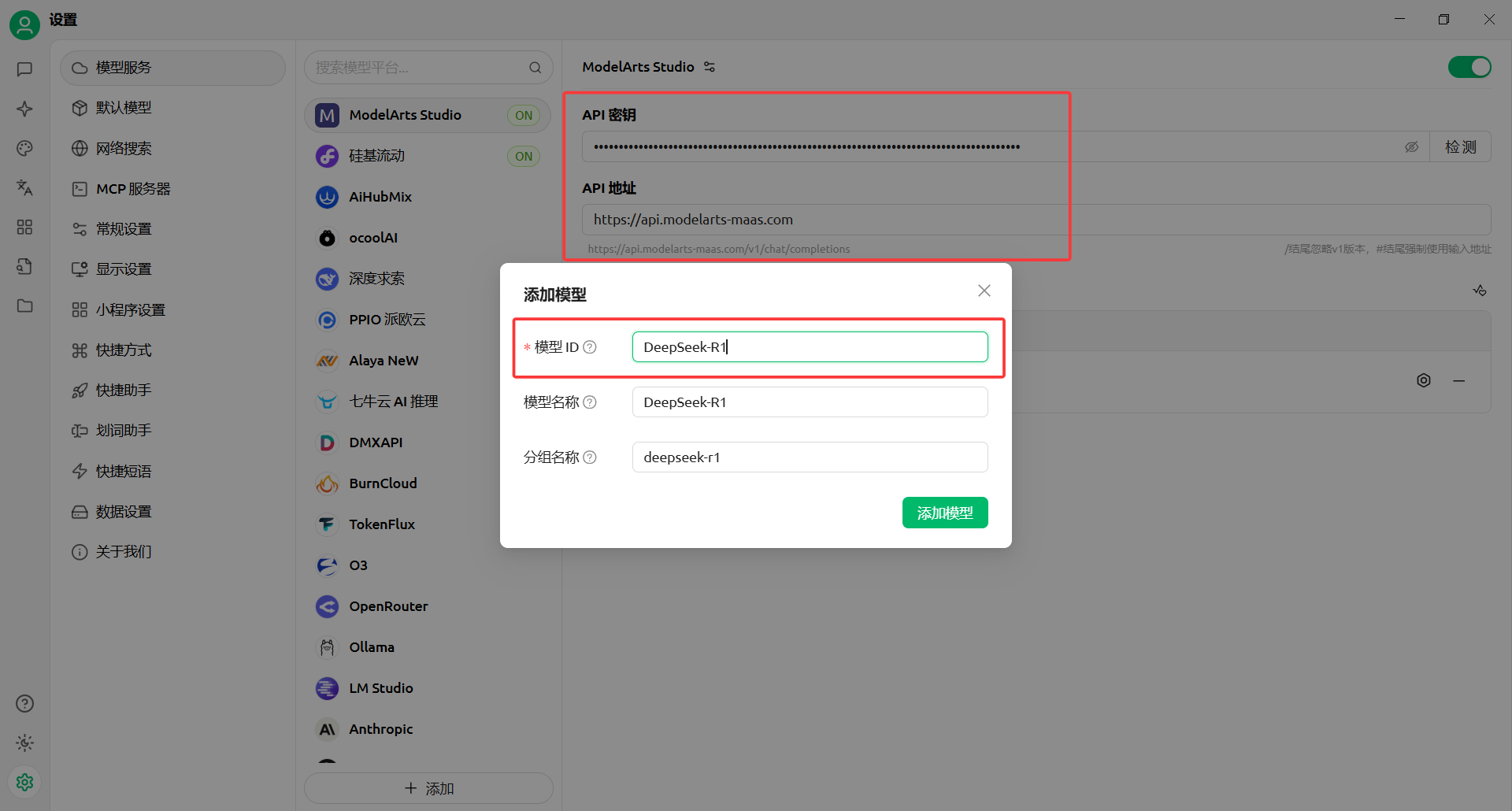Open the painting palette icon in sidebar

click(24, 148)
